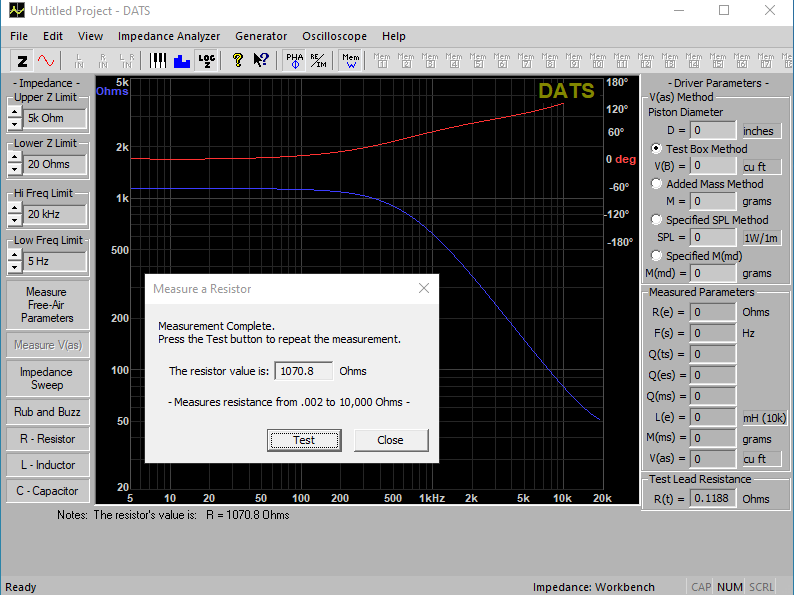The height and width of the screenshot is (595, 794).
Task: Decrease the Upper Z Limit with down arrow
Action: coord(15,124)
